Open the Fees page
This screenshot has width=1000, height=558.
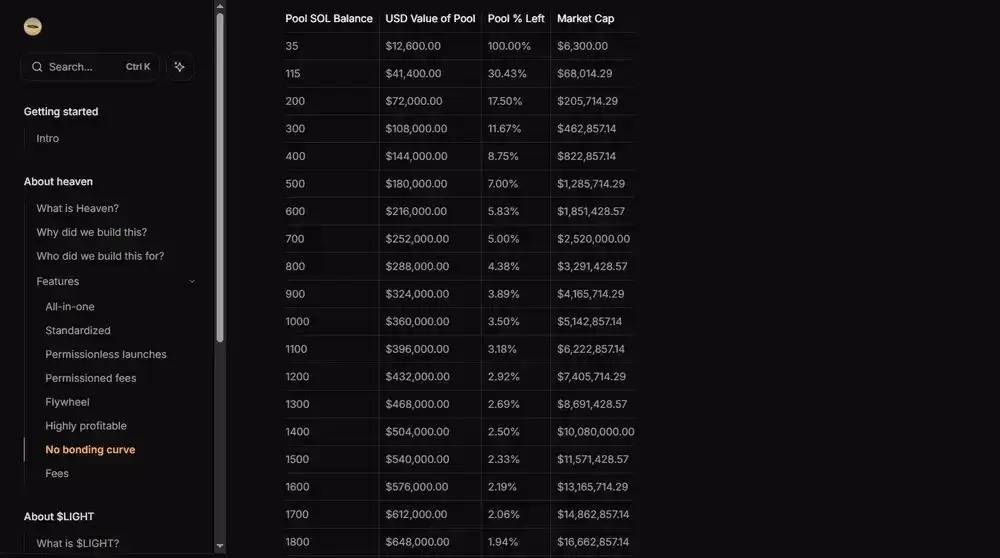[57, 473]
